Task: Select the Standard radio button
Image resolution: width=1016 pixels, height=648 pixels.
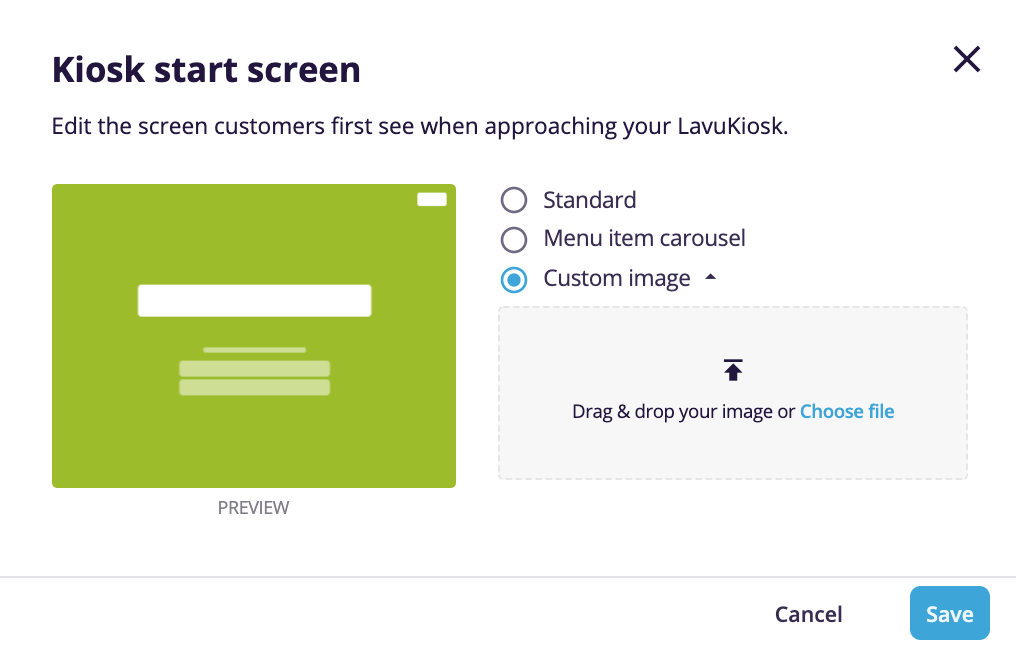Action: (x=513, y=200)
